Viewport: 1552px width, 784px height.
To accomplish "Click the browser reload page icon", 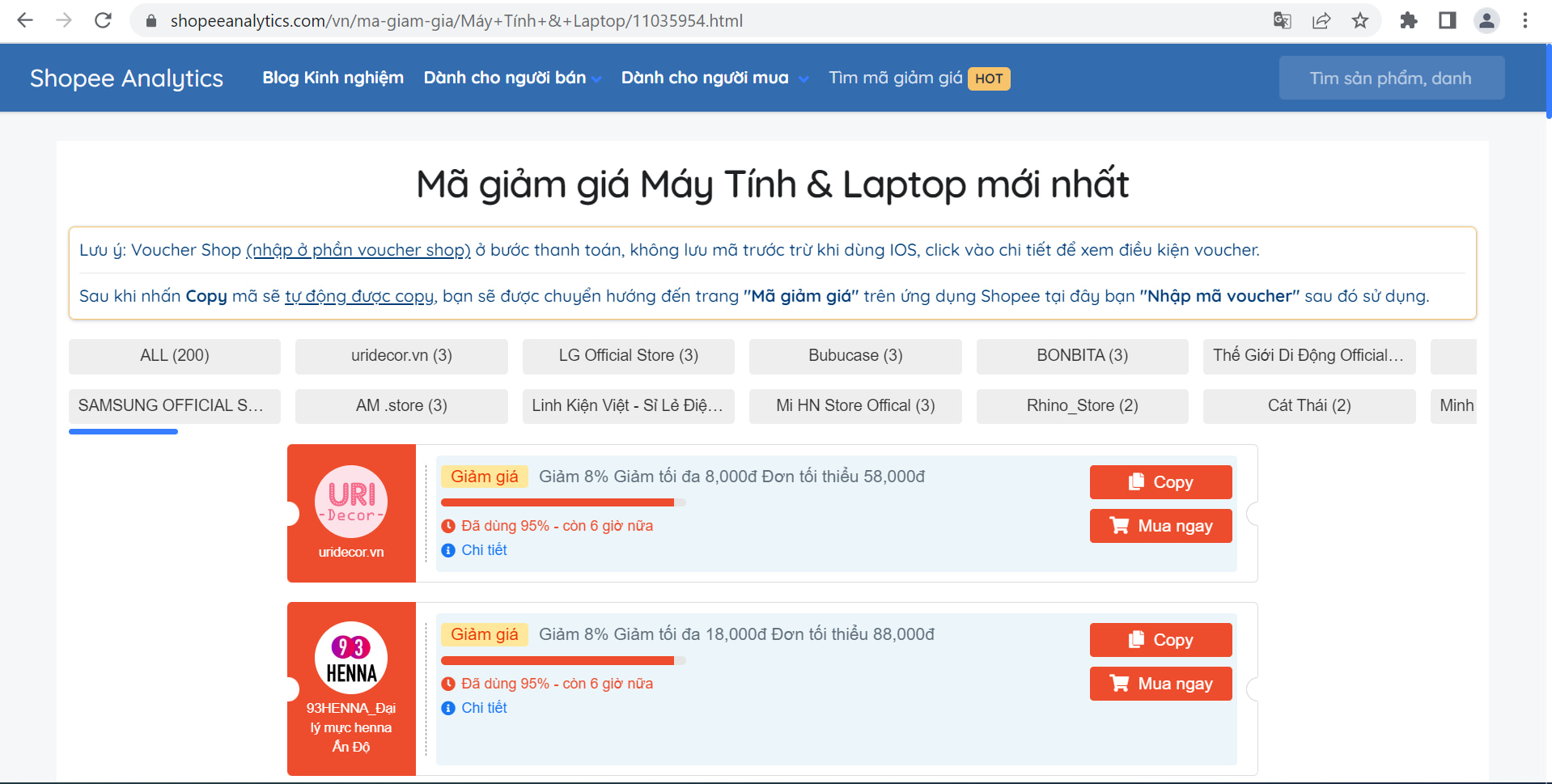I will (103, 20).
